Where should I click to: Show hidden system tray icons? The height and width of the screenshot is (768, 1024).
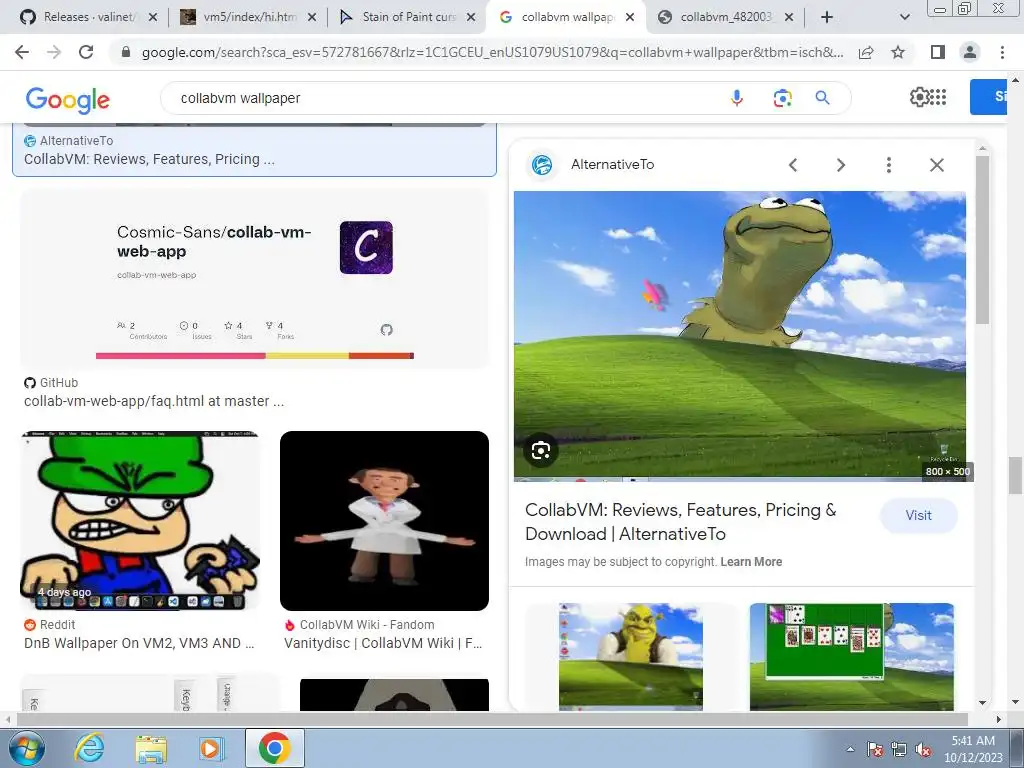[x=850, y=749]
